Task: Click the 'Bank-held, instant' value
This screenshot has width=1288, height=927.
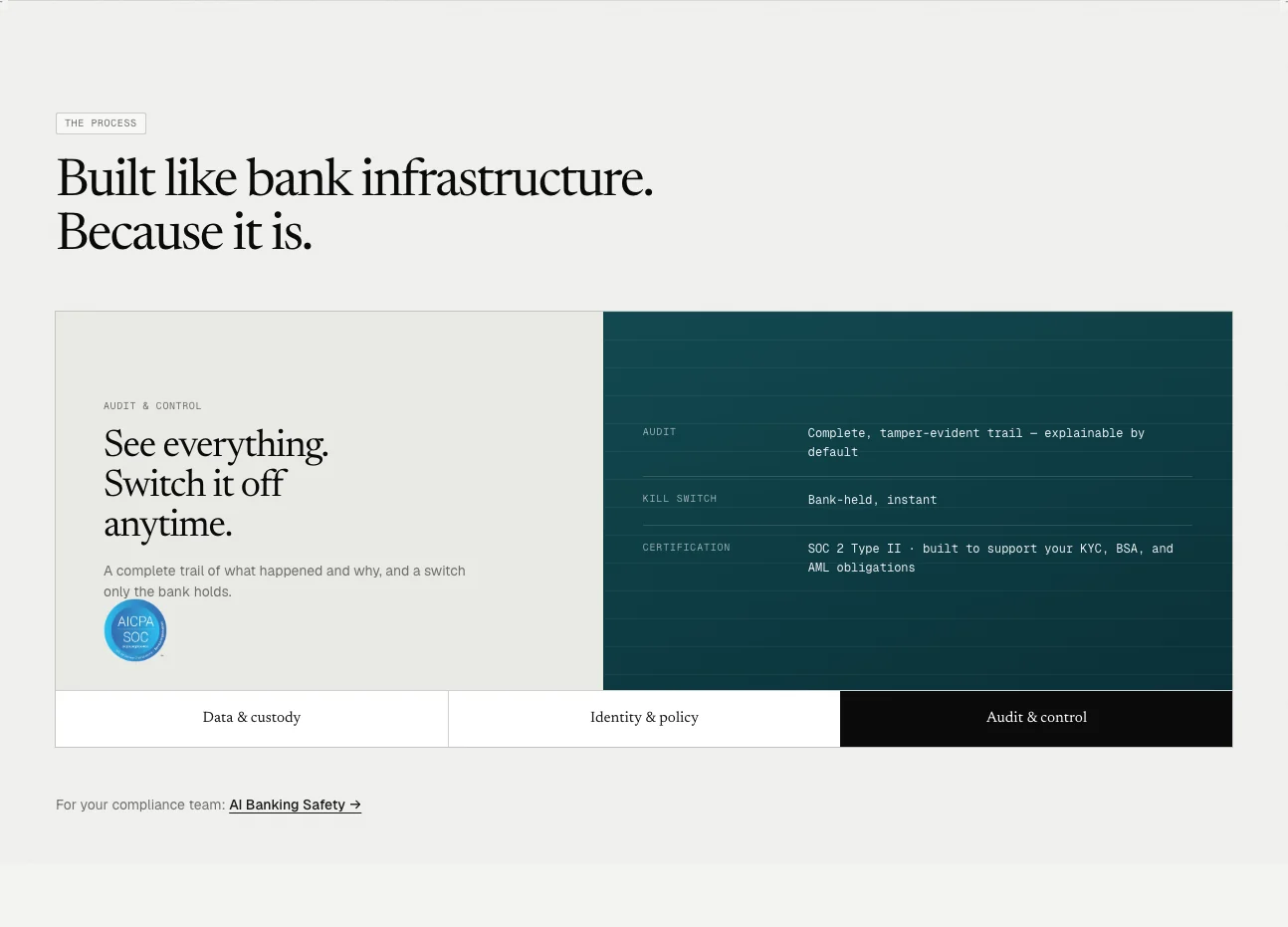Action: (x=872, y=500)
